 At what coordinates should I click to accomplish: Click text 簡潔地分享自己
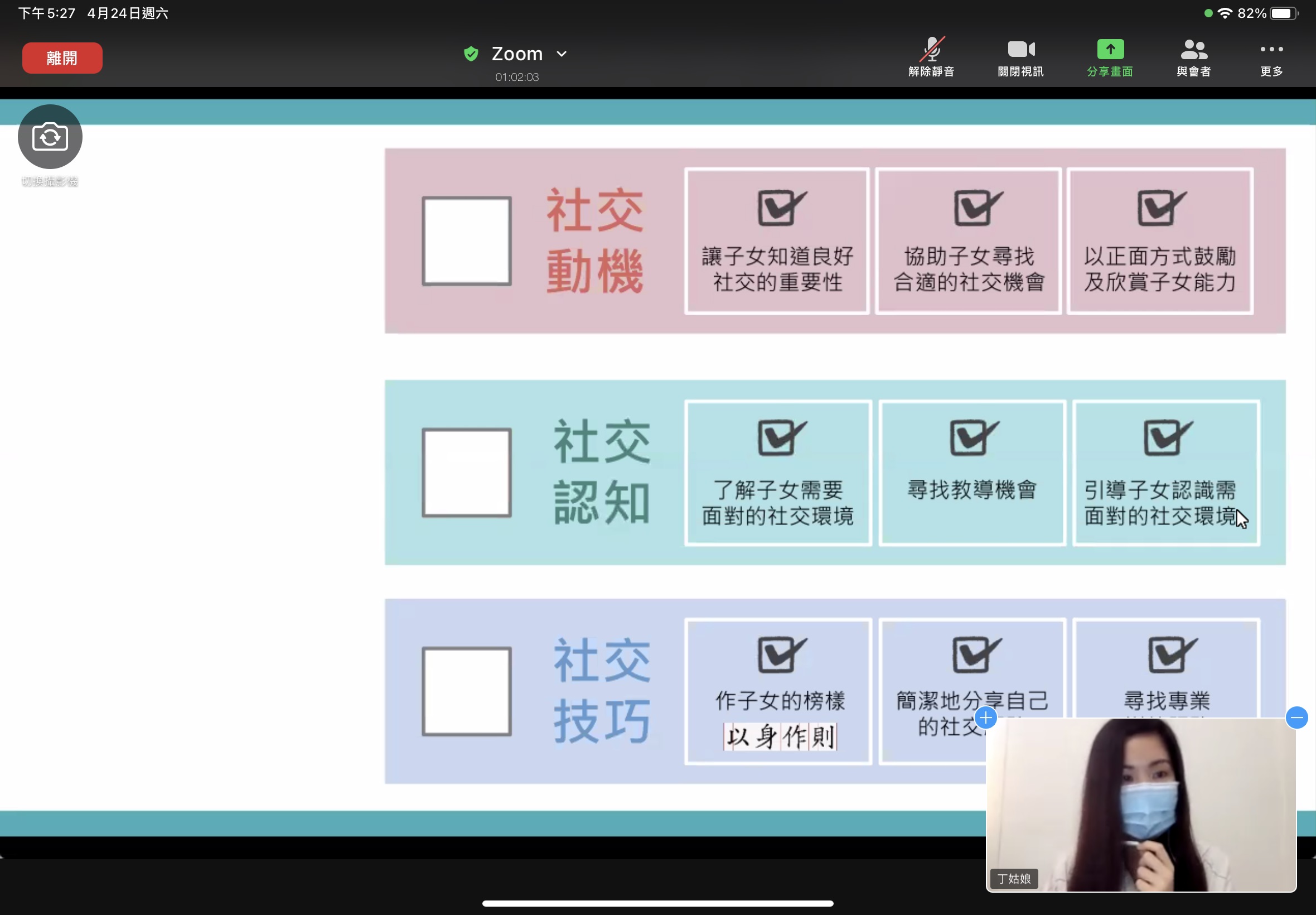pyautogui.click(x=972, y=701)
